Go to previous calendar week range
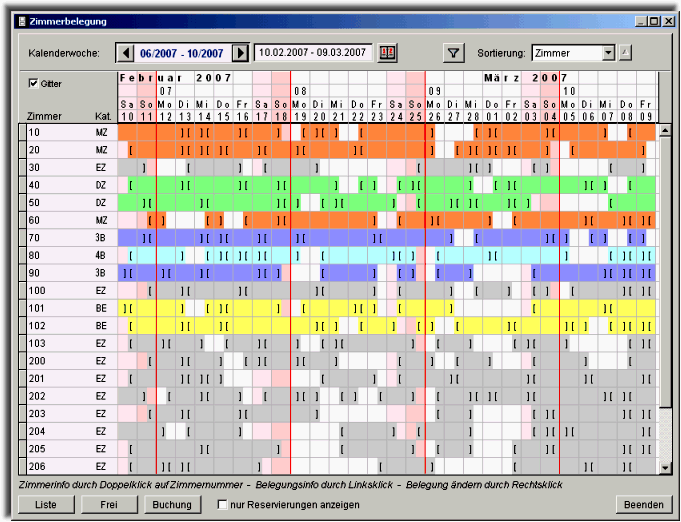The width and height of the screenshot is (681, 522). pos(125,53)
